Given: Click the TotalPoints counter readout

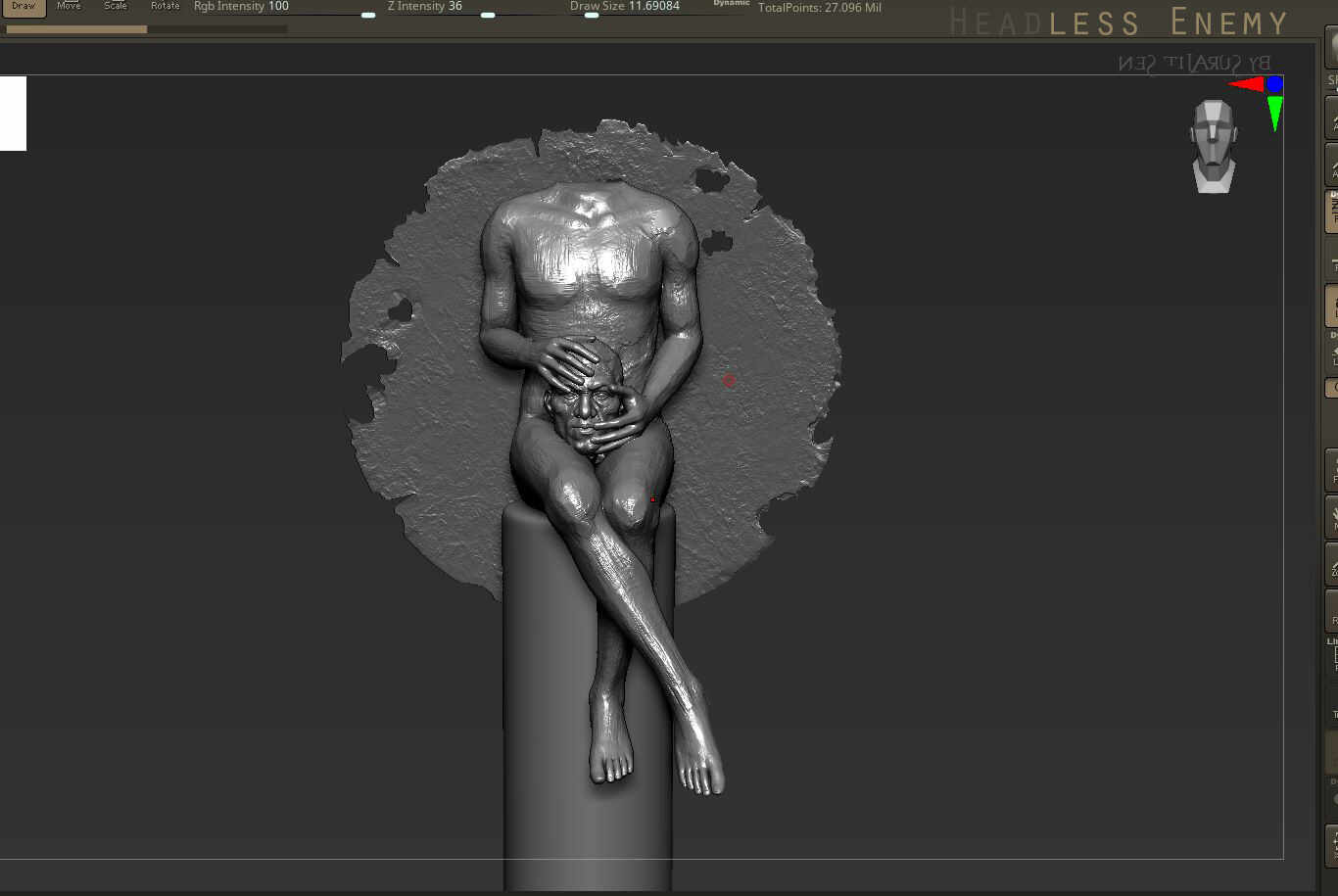Looking at the screenshot, I should pyautogui.click(x=820, y=7).
